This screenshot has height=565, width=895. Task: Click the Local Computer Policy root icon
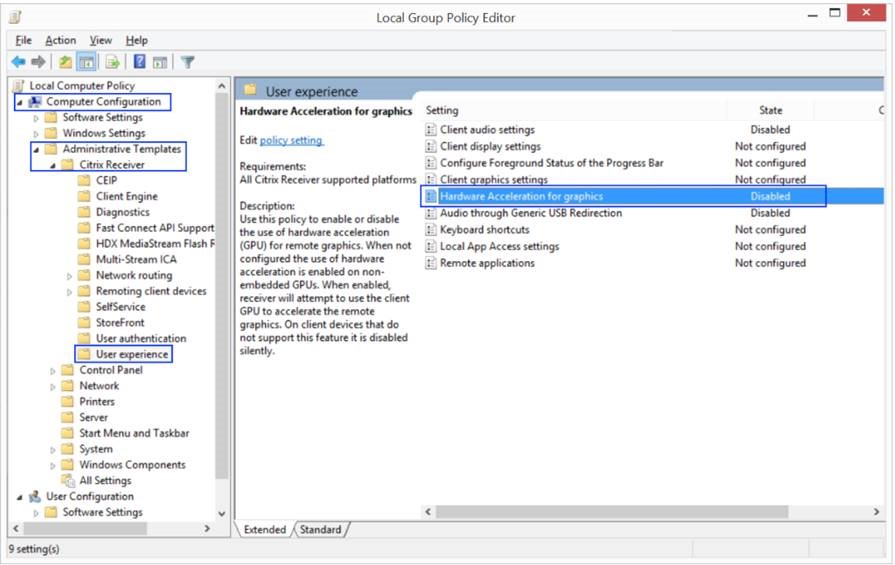pos(19,86)
